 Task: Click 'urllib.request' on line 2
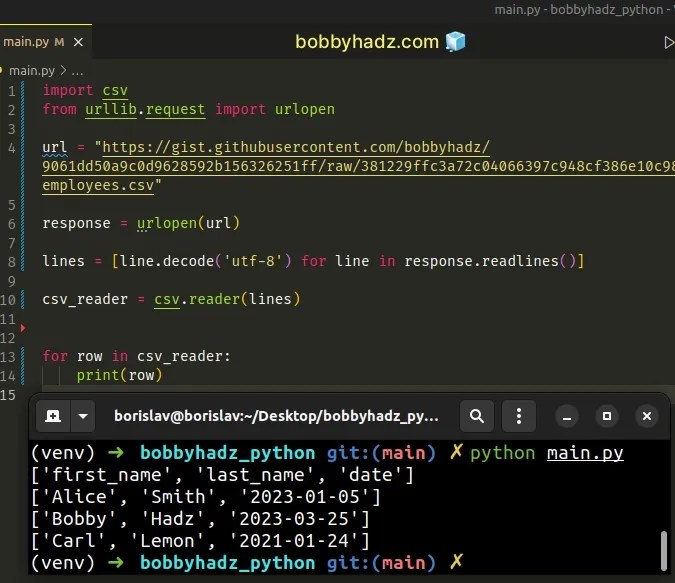pyautogui.click(x=145, y=109)
